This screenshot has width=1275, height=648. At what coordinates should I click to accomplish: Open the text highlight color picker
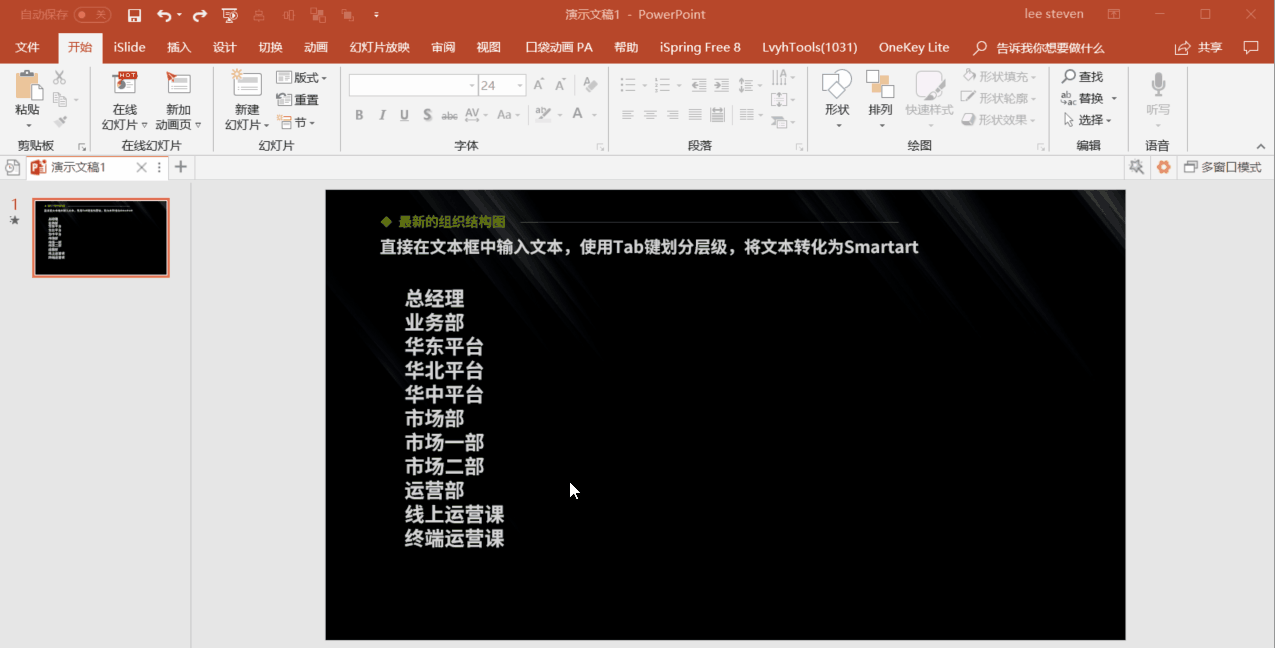pyautogui.click(x=547, y=115)
